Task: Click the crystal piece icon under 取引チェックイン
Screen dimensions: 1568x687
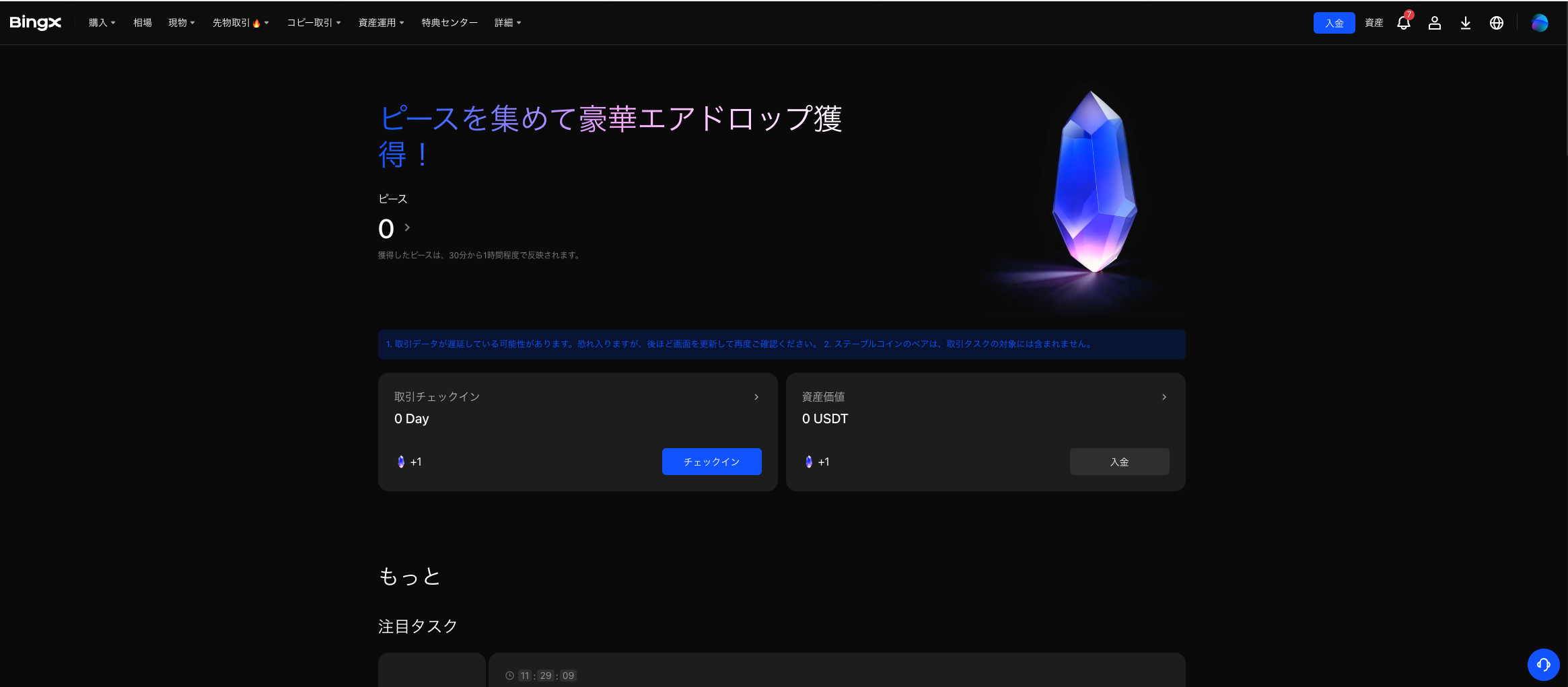Action: tap(401, 462)
